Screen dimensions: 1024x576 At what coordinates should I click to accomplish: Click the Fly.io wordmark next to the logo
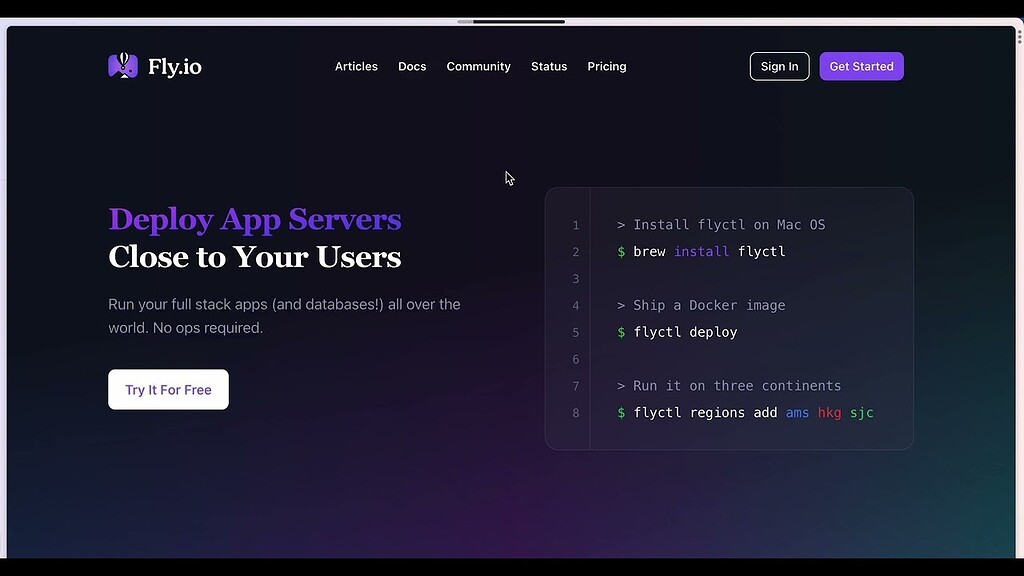coord(176,66)
